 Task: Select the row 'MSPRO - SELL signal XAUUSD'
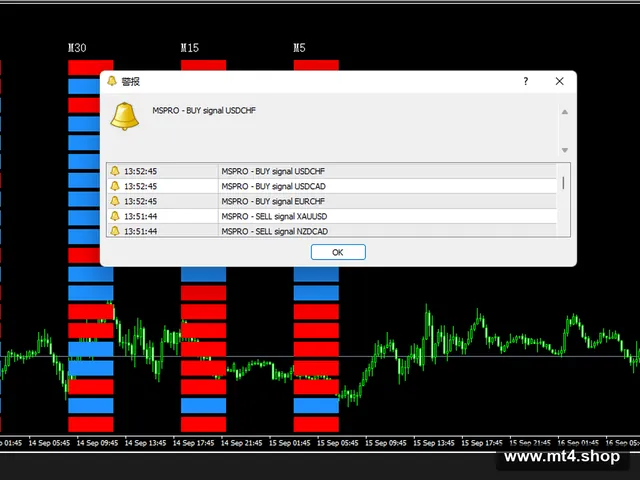tap(332, 216)
